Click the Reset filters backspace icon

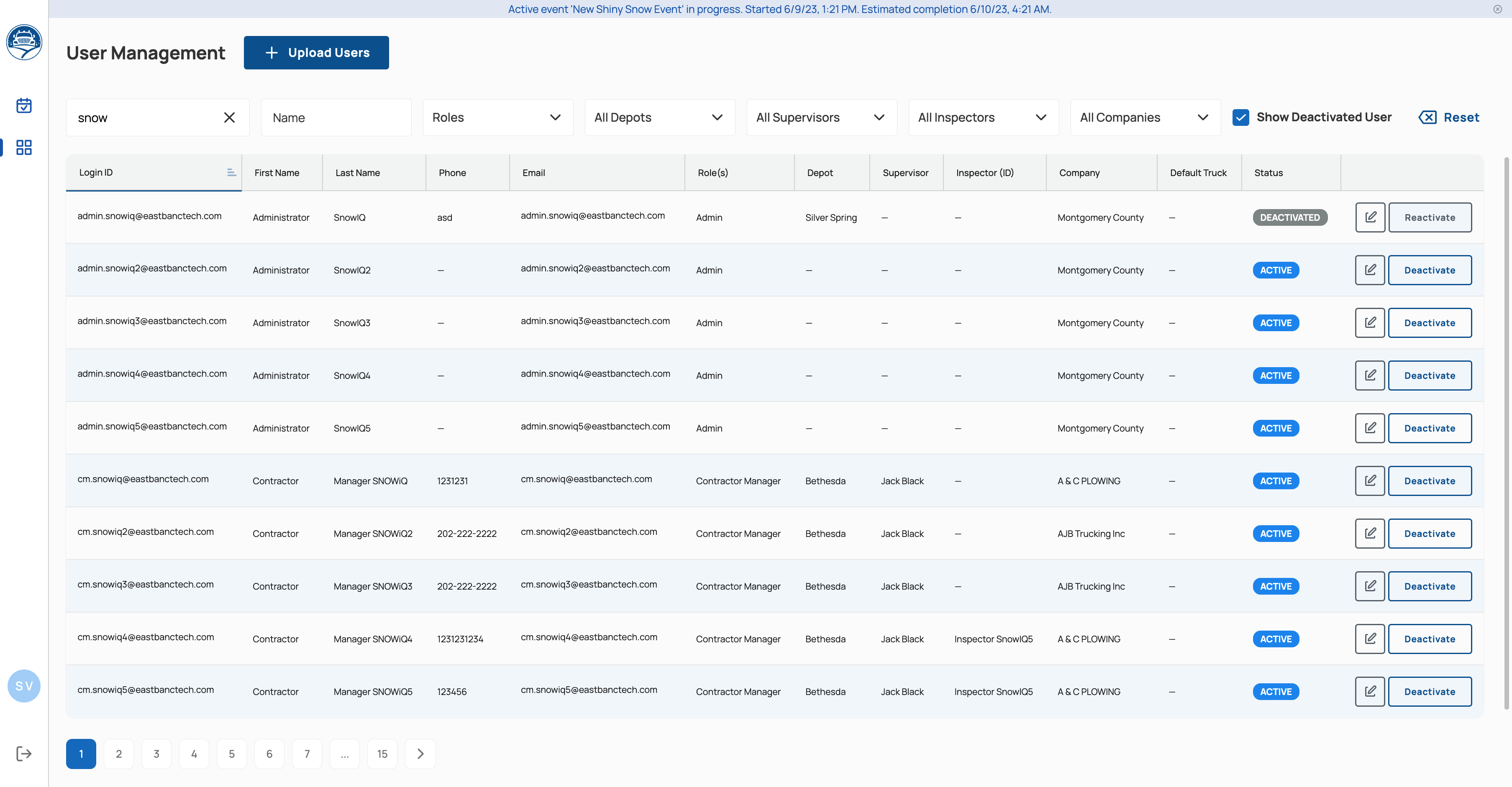tap(1428, 118)
